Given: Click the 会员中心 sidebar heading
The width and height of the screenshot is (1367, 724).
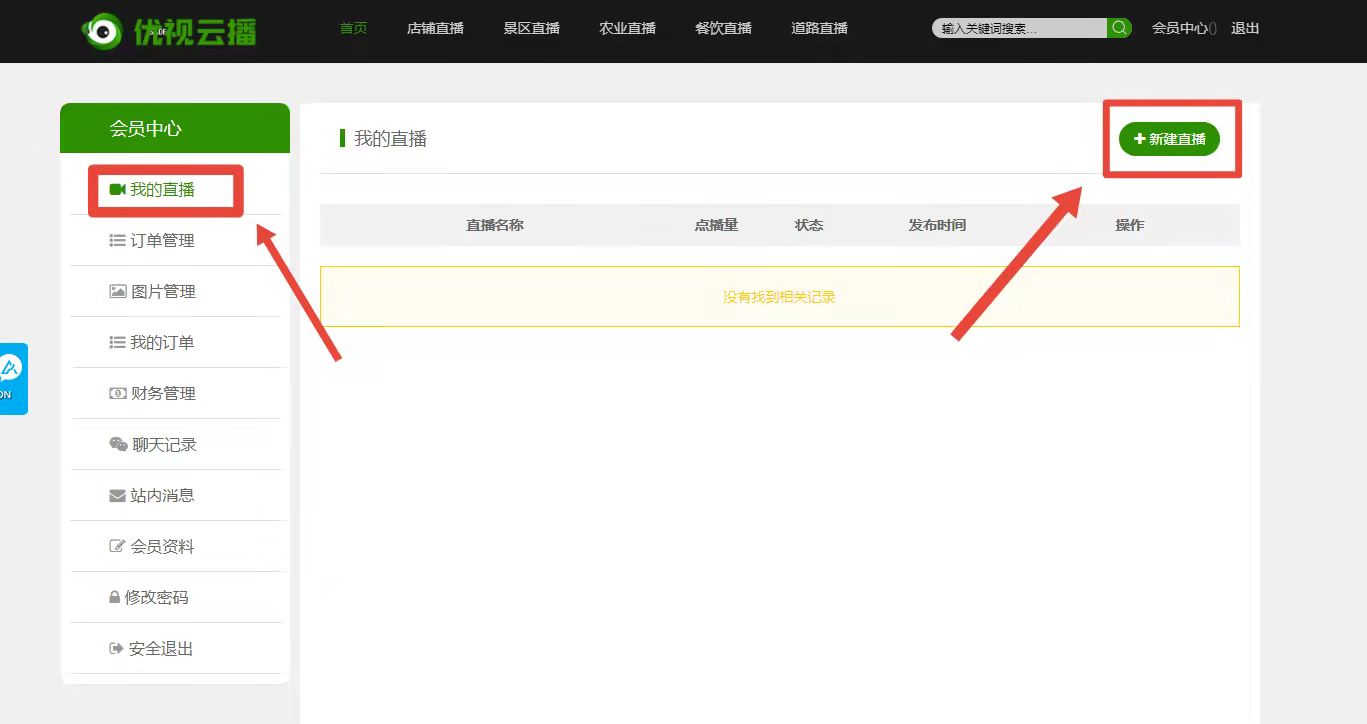Looking at the screenshot, I should pyautogui.click(x=146, y=128).
